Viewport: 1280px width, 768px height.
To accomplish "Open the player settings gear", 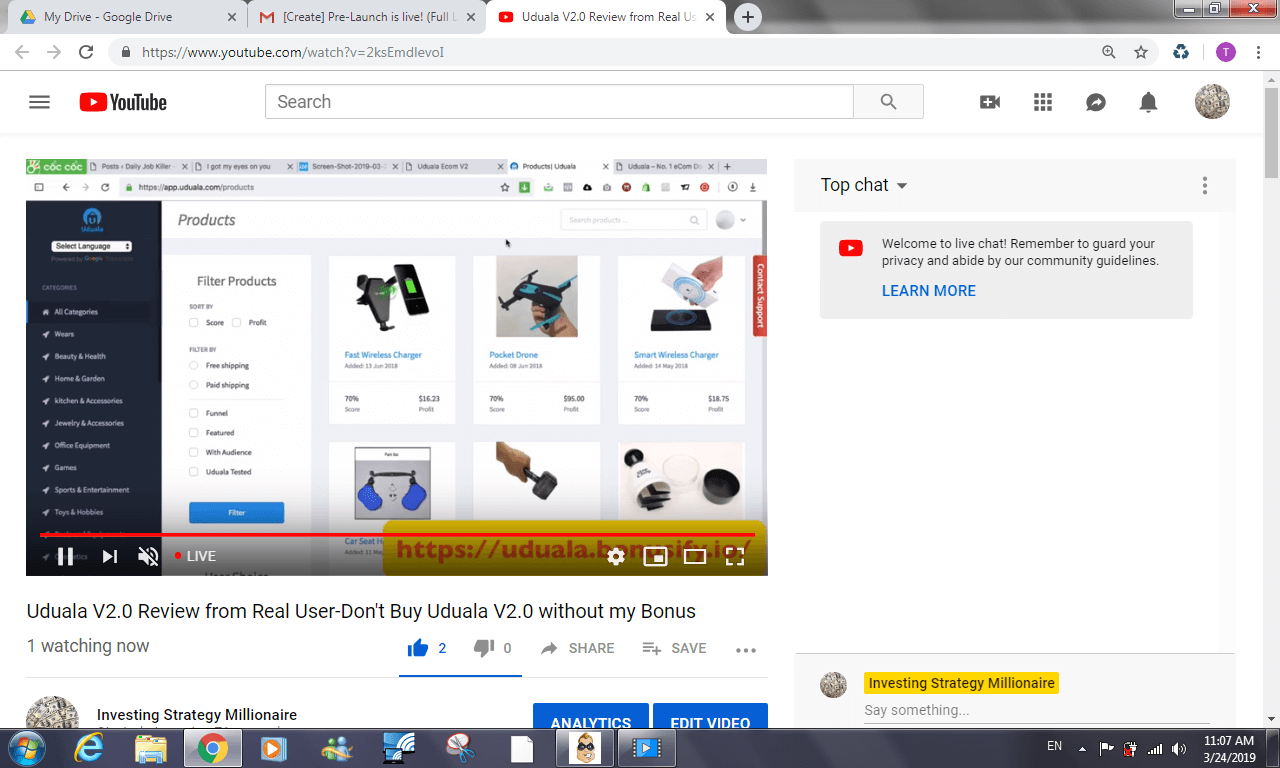I will [616, 557].
